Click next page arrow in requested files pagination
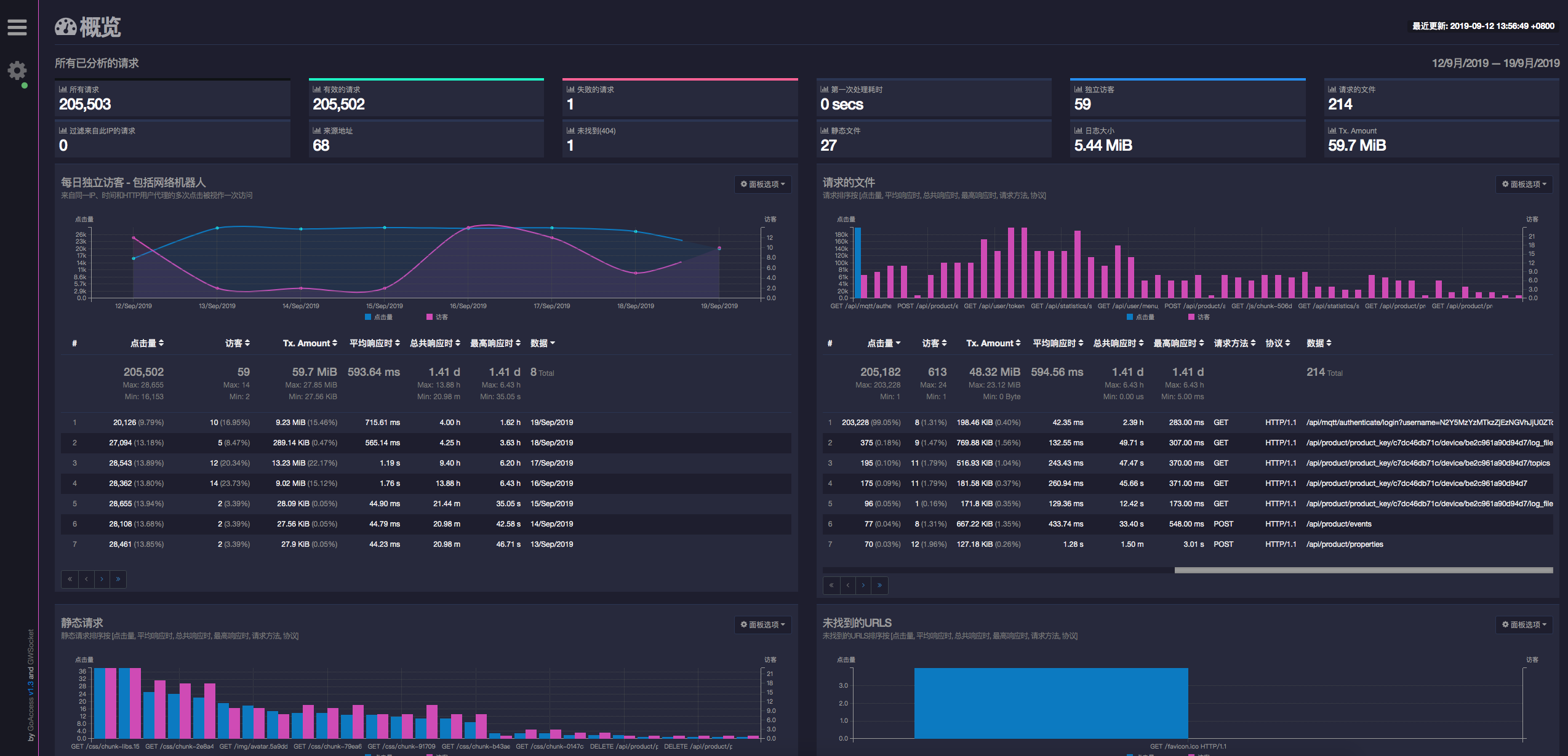This screenshot has height=756, width=1568. coord(863,585)
